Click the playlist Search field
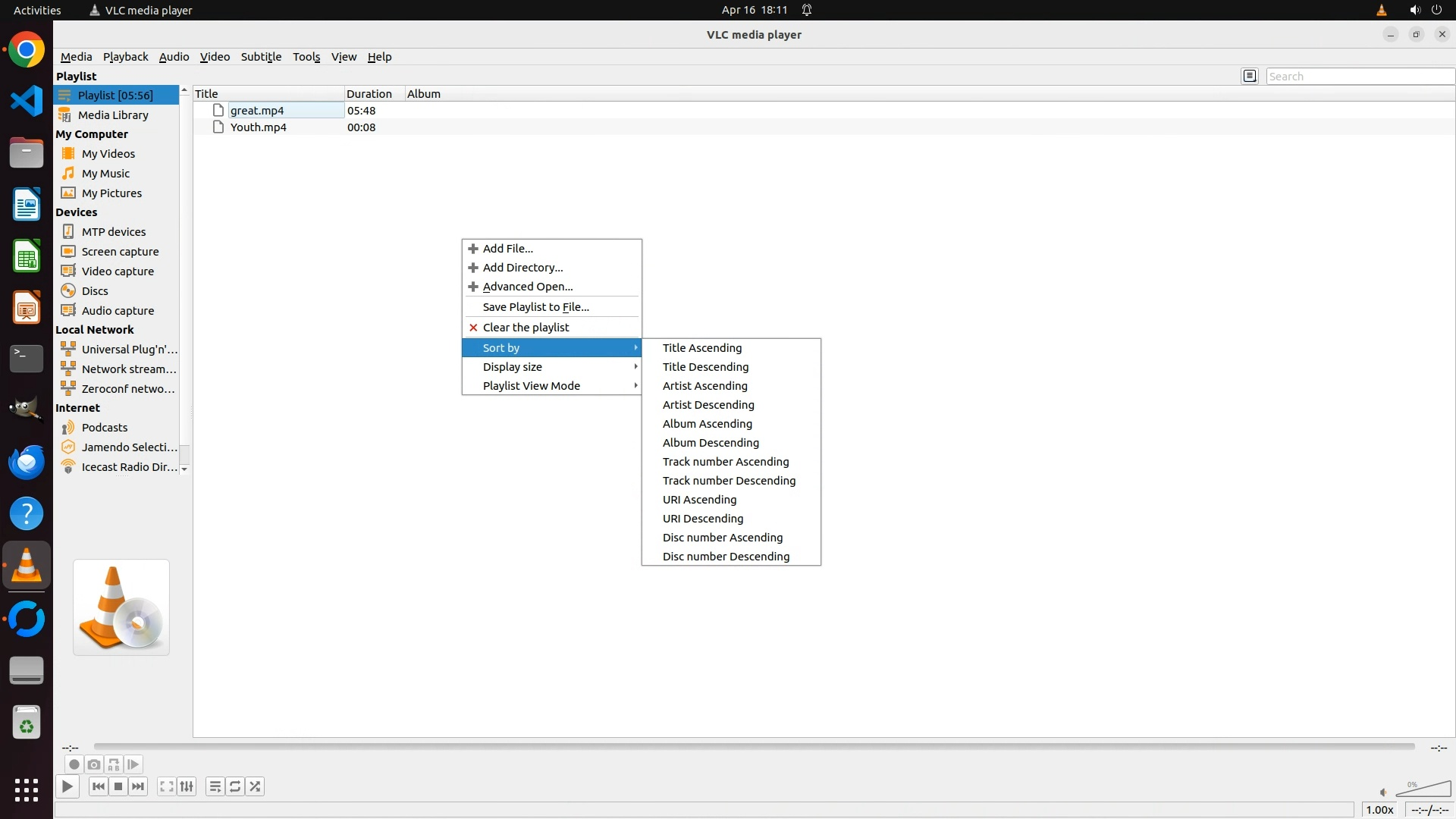The width and height of the screenshot is (1456, 819). point(1359,77)
